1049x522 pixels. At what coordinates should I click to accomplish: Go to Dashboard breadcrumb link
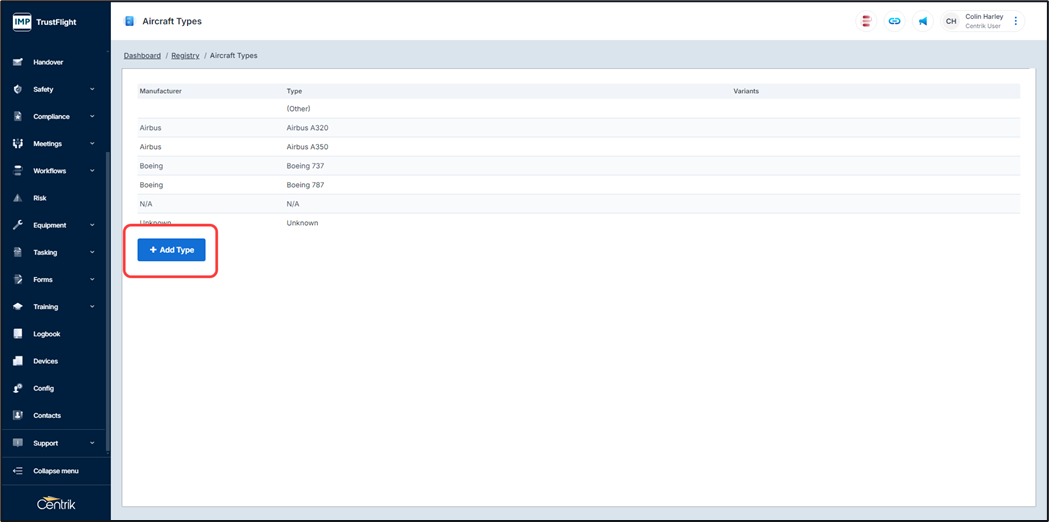(142, 56)
